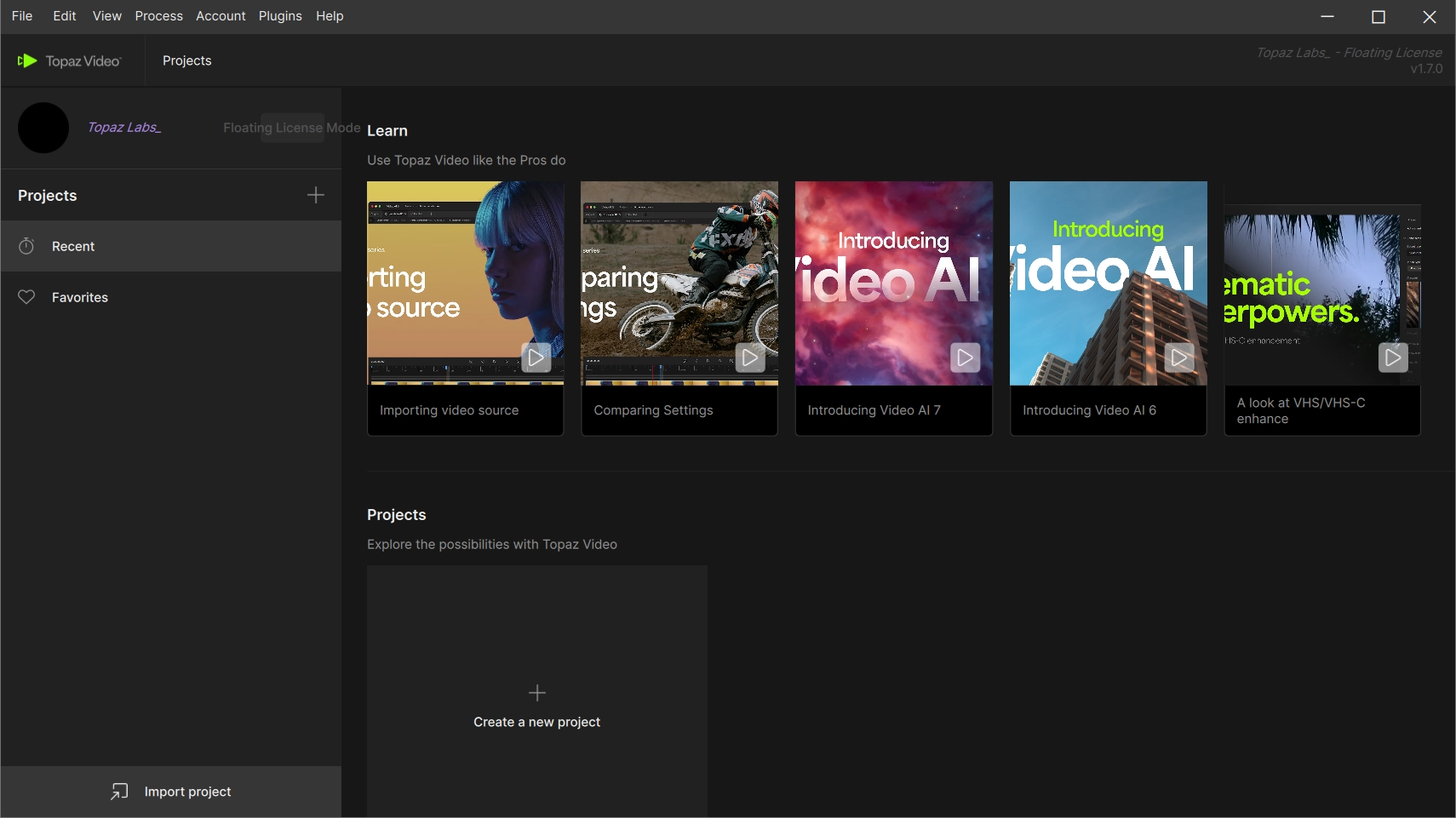Click the Learn section heading
This screenshot has height=818, width=1456.
(x=387, y=130)
